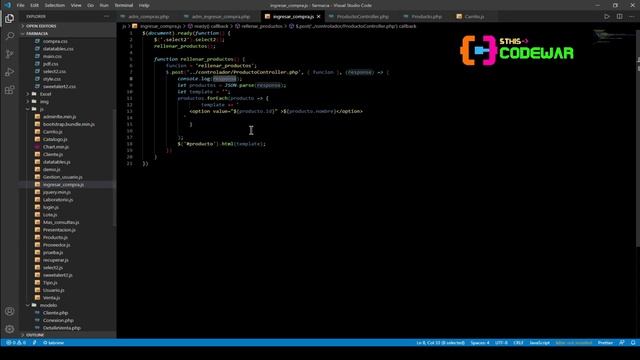Click the Spaces: 4 indentation setting
The width and height of the screenshot is (640, 360).
coord(480,342)
